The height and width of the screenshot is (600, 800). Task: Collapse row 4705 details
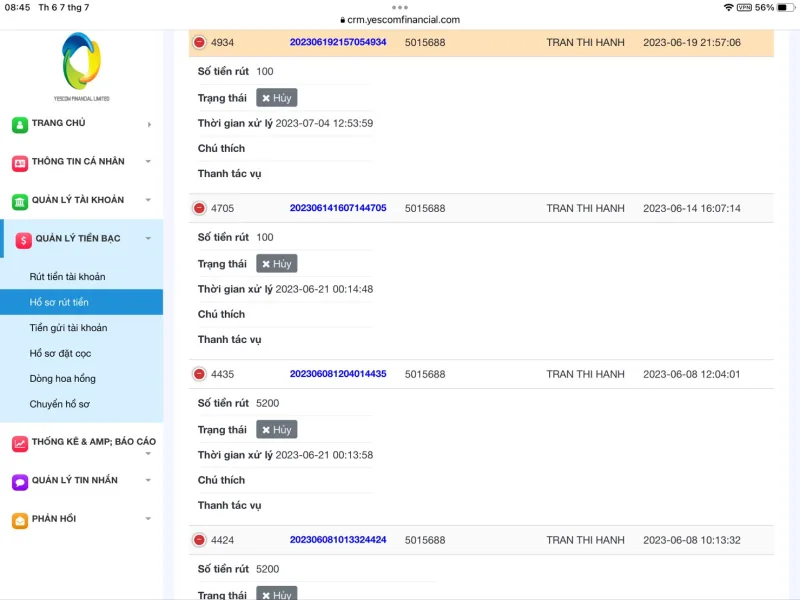(x=199, y=208)
